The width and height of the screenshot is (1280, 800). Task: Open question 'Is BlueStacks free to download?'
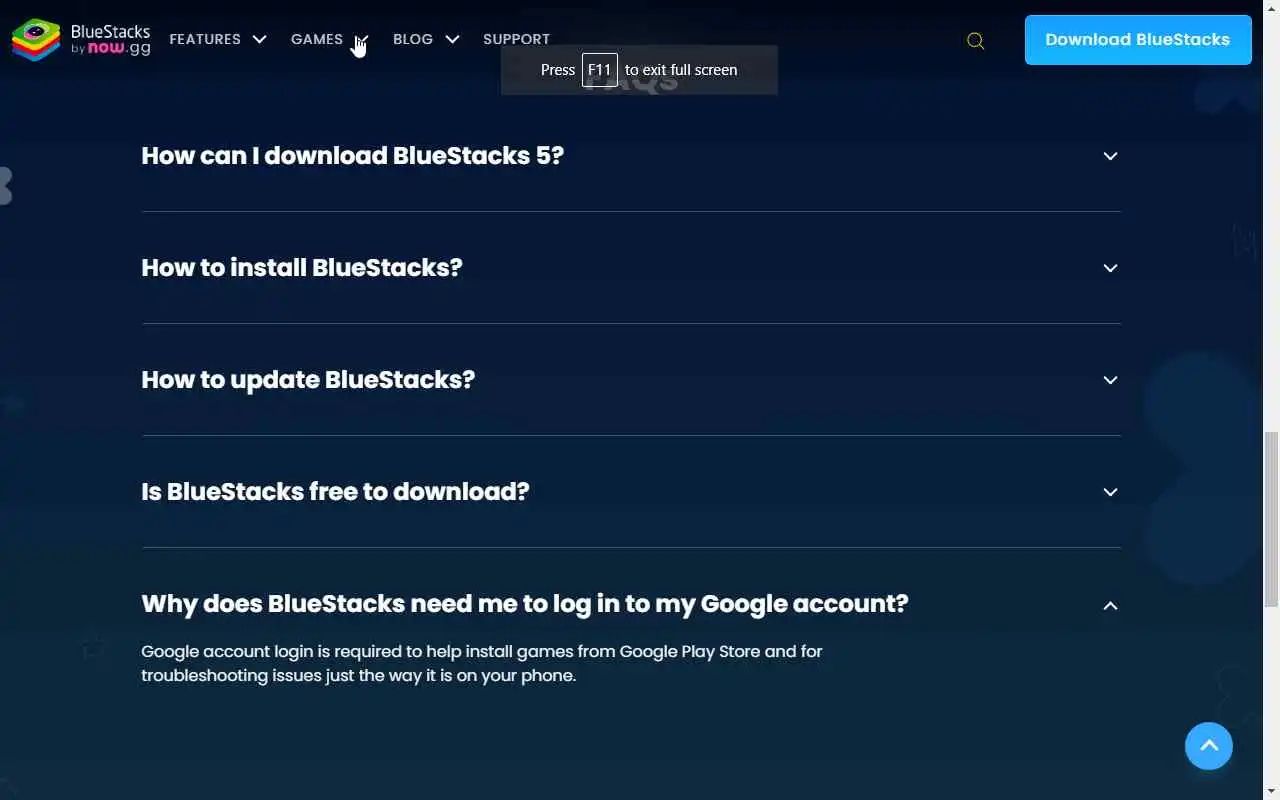point(335,492)
